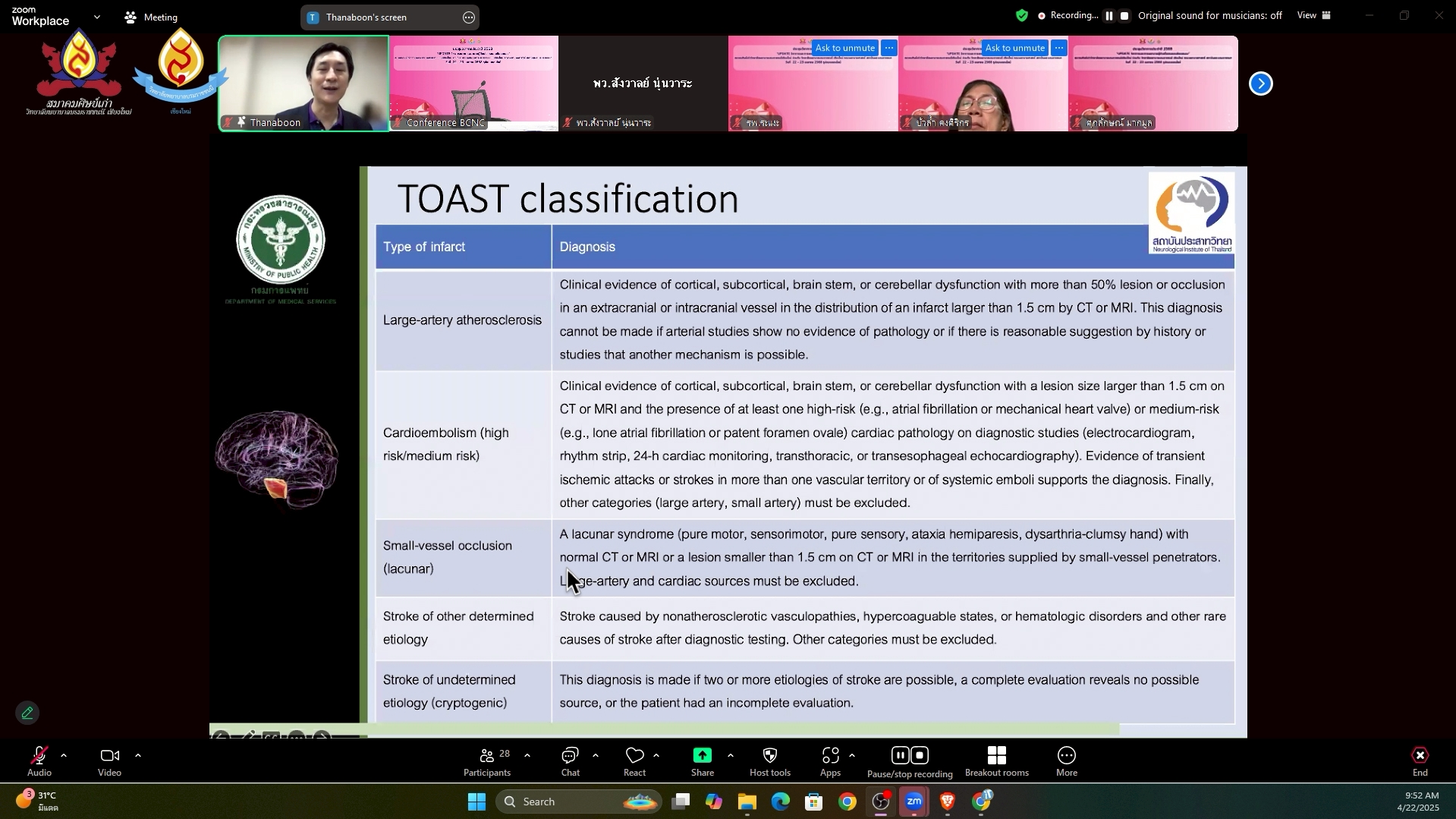Click the green Share screen button
This screenshot has width=1456, height=819.
703,761
